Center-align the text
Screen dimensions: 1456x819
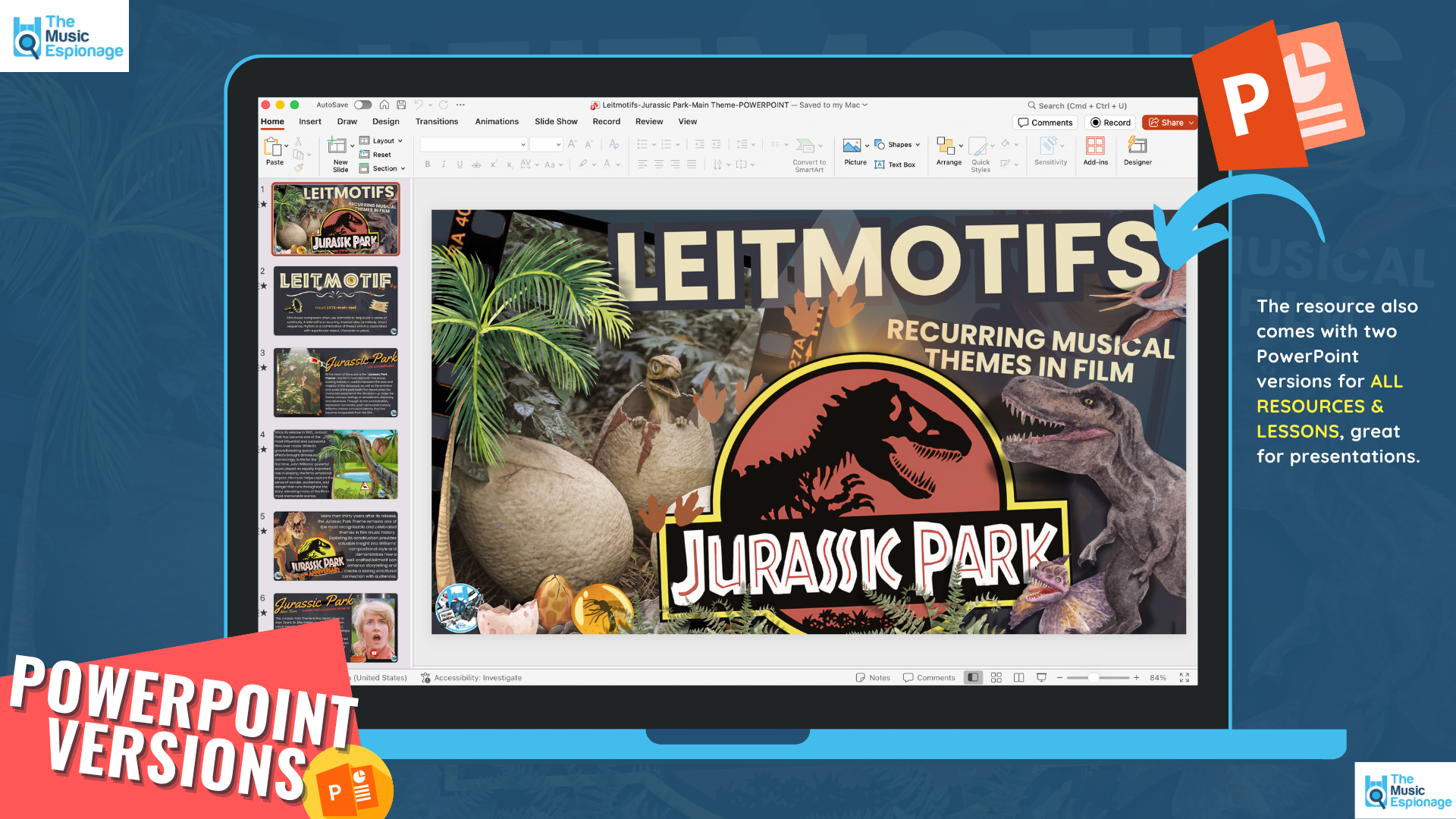[x=659, y=165]
